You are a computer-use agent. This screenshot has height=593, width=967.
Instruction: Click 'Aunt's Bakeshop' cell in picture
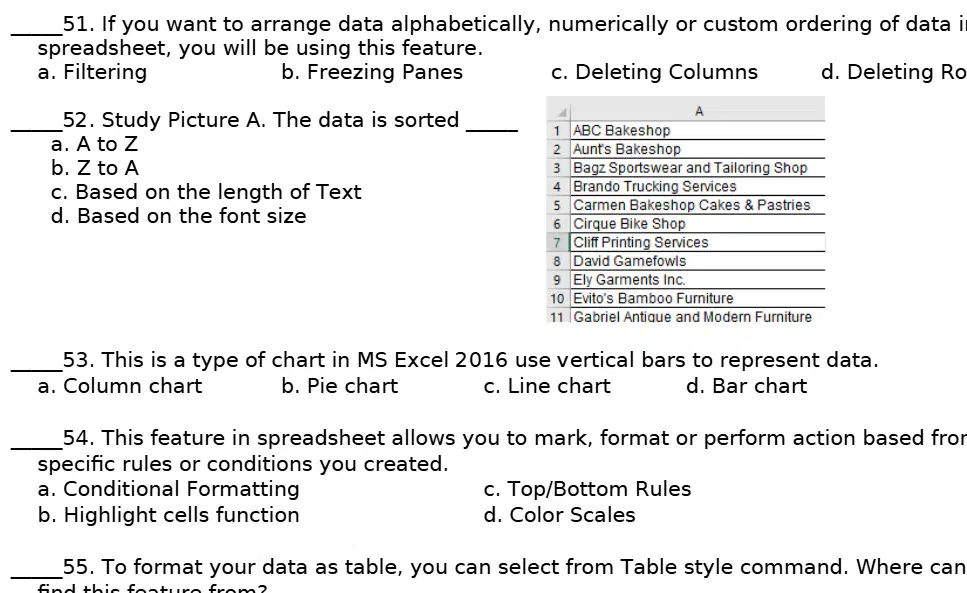tap(698, 149)
